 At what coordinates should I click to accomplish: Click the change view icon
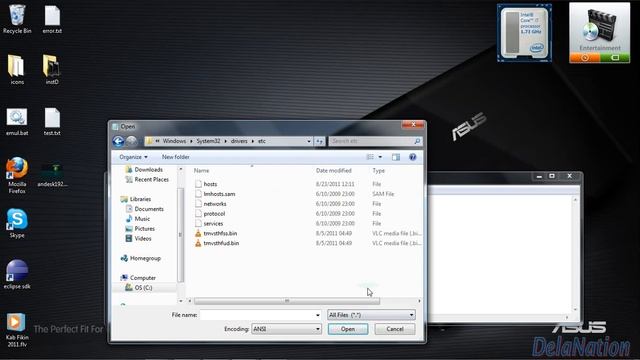click(x=370, y=157)
